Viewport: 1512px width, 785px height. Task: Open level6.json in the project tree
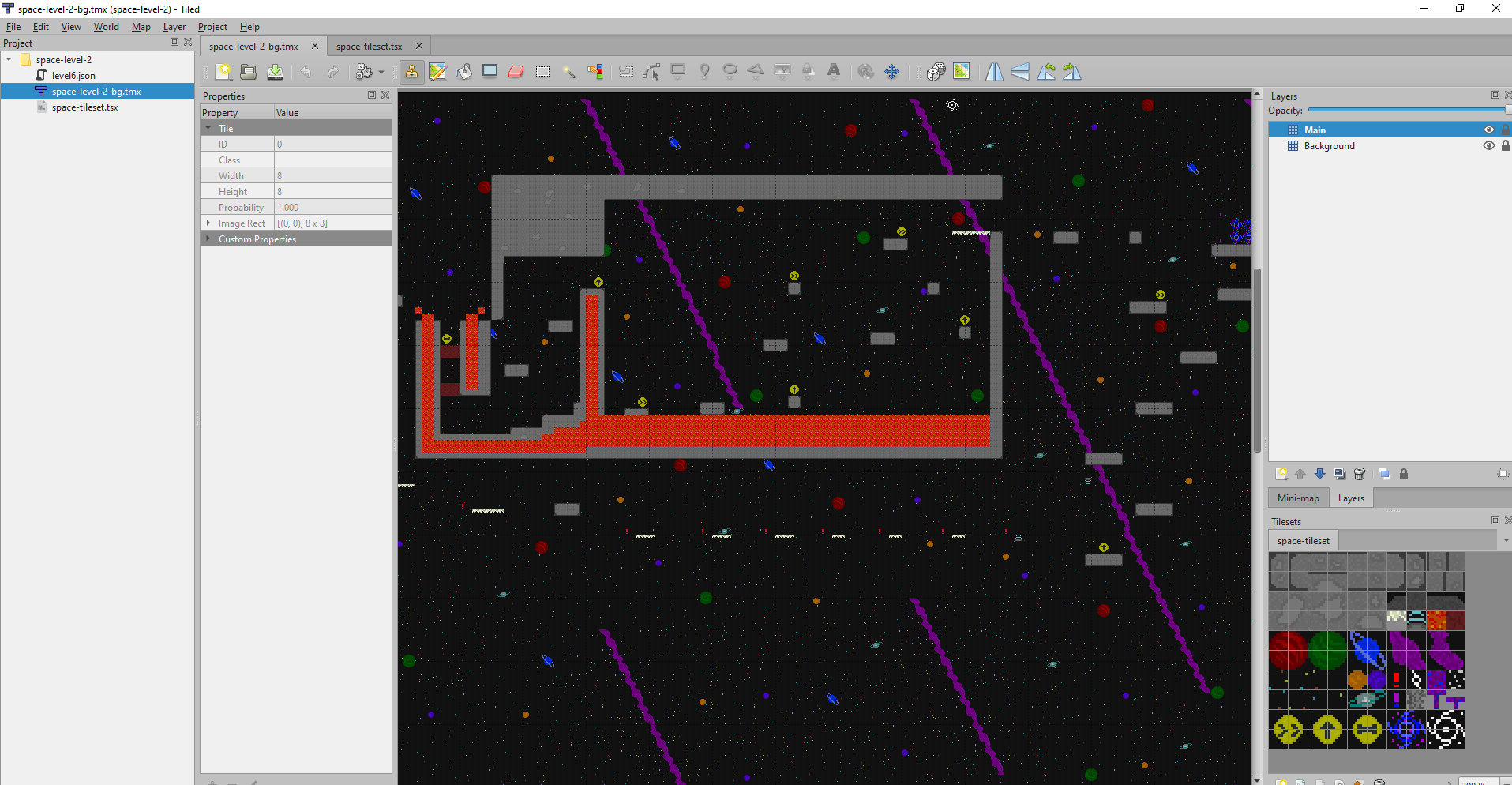click(x=73, y=76)
